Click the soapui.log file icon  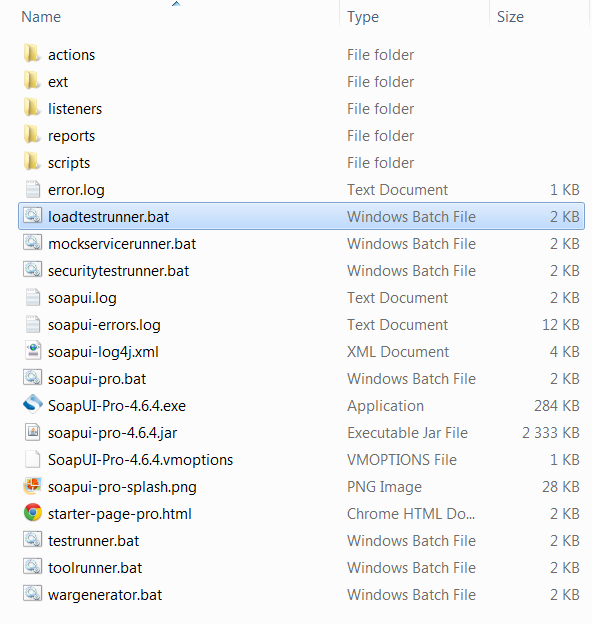(x=33, y=297)
